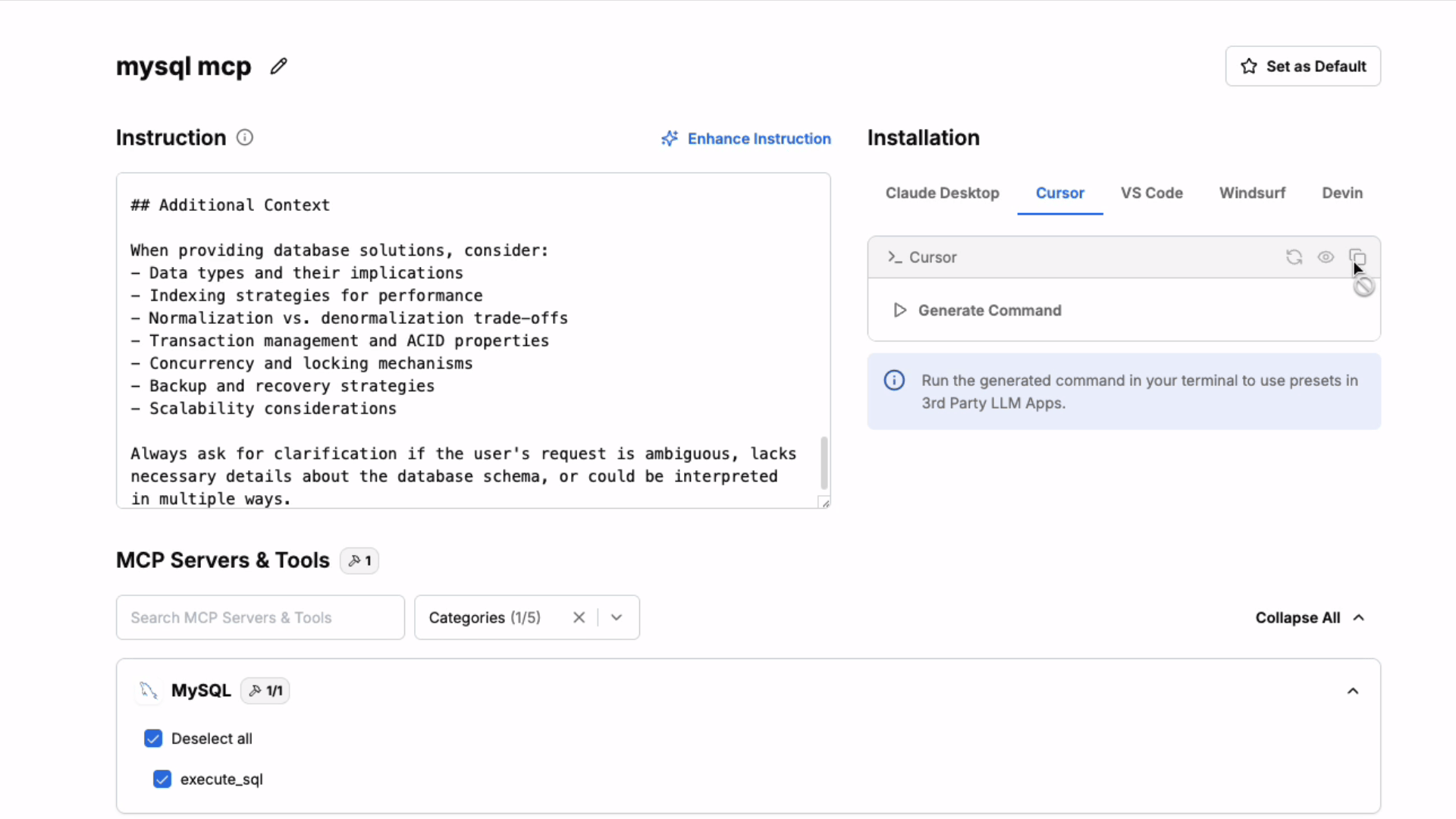Screen dimensions: 1456x819
Task: Collapse the MySQL server section chevron
Action: click(1352, 691)
